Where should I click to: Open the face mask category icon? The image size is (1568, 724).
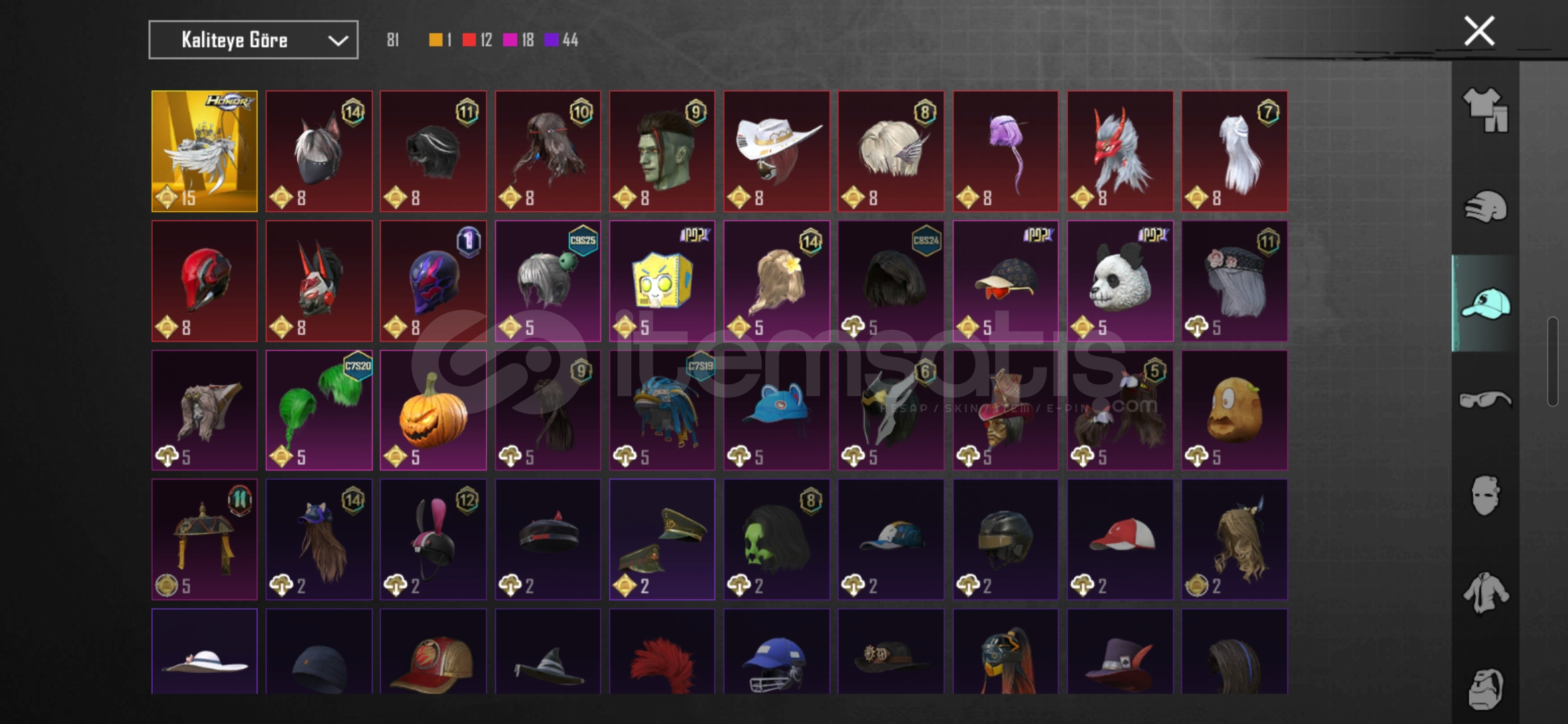pyautogui.click(x=1485, y=495)
